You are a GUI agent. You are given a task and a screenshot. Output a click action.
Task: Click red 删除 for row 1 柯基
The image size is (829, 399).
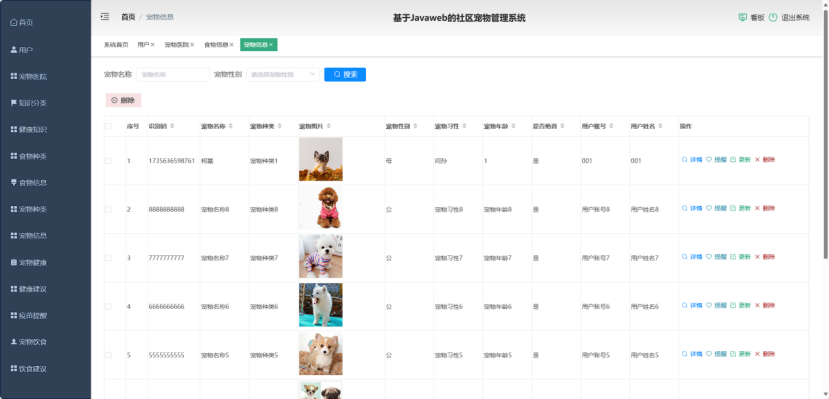(764, 160)
